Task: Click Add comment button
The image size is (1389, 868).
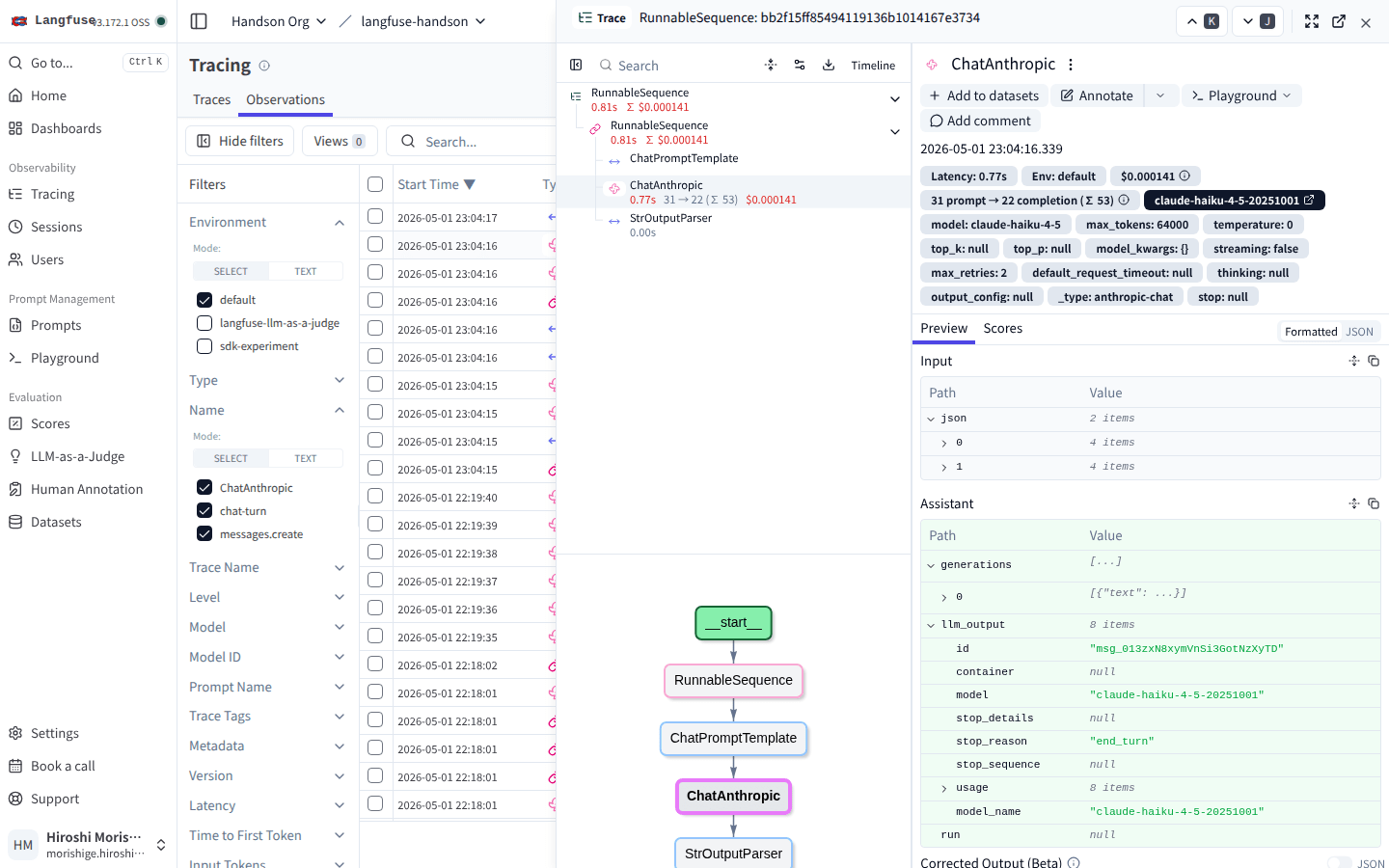Action: [x=980, y=121]
